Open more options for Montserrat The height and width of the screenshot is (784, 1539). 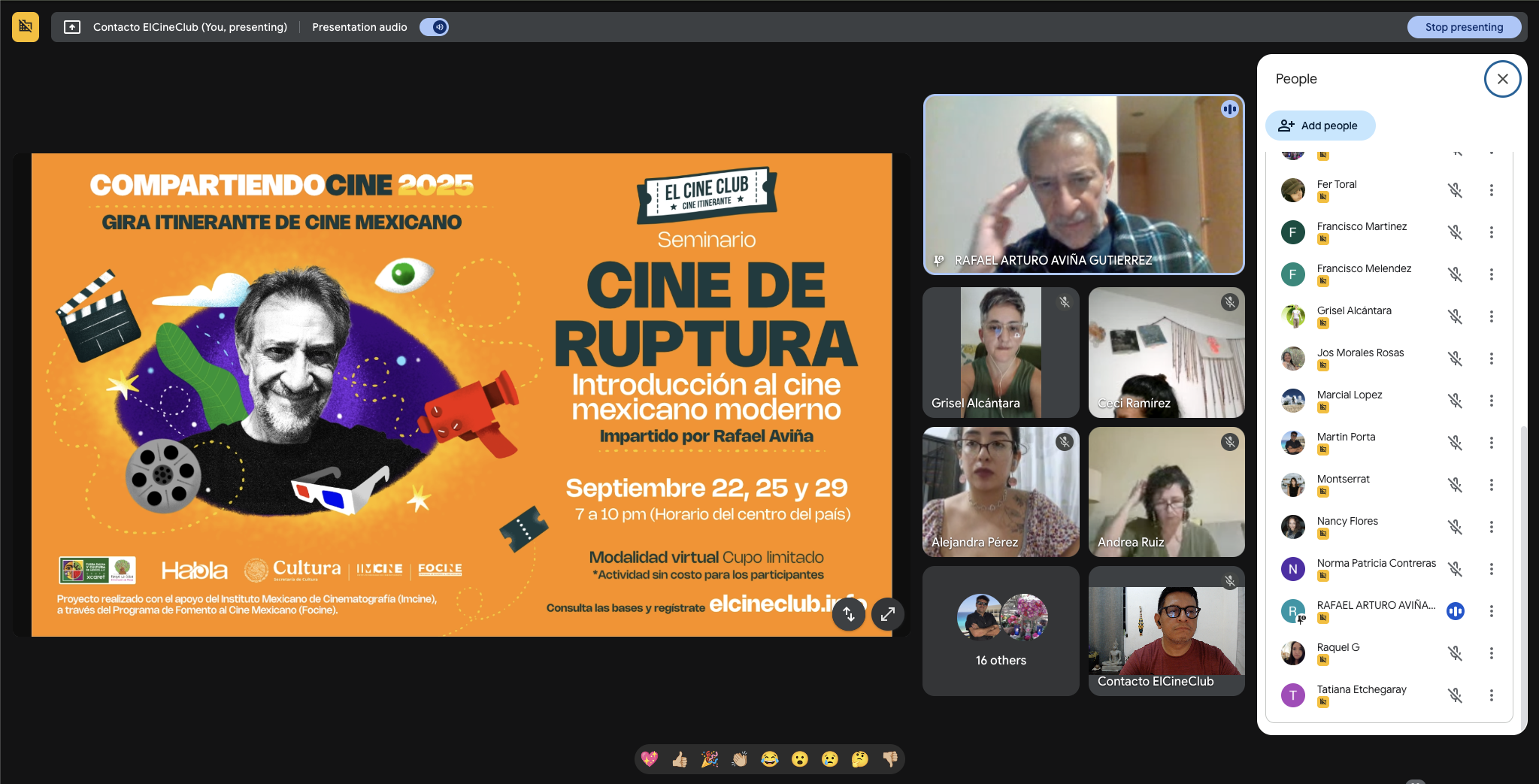(x=1491, y=485)
